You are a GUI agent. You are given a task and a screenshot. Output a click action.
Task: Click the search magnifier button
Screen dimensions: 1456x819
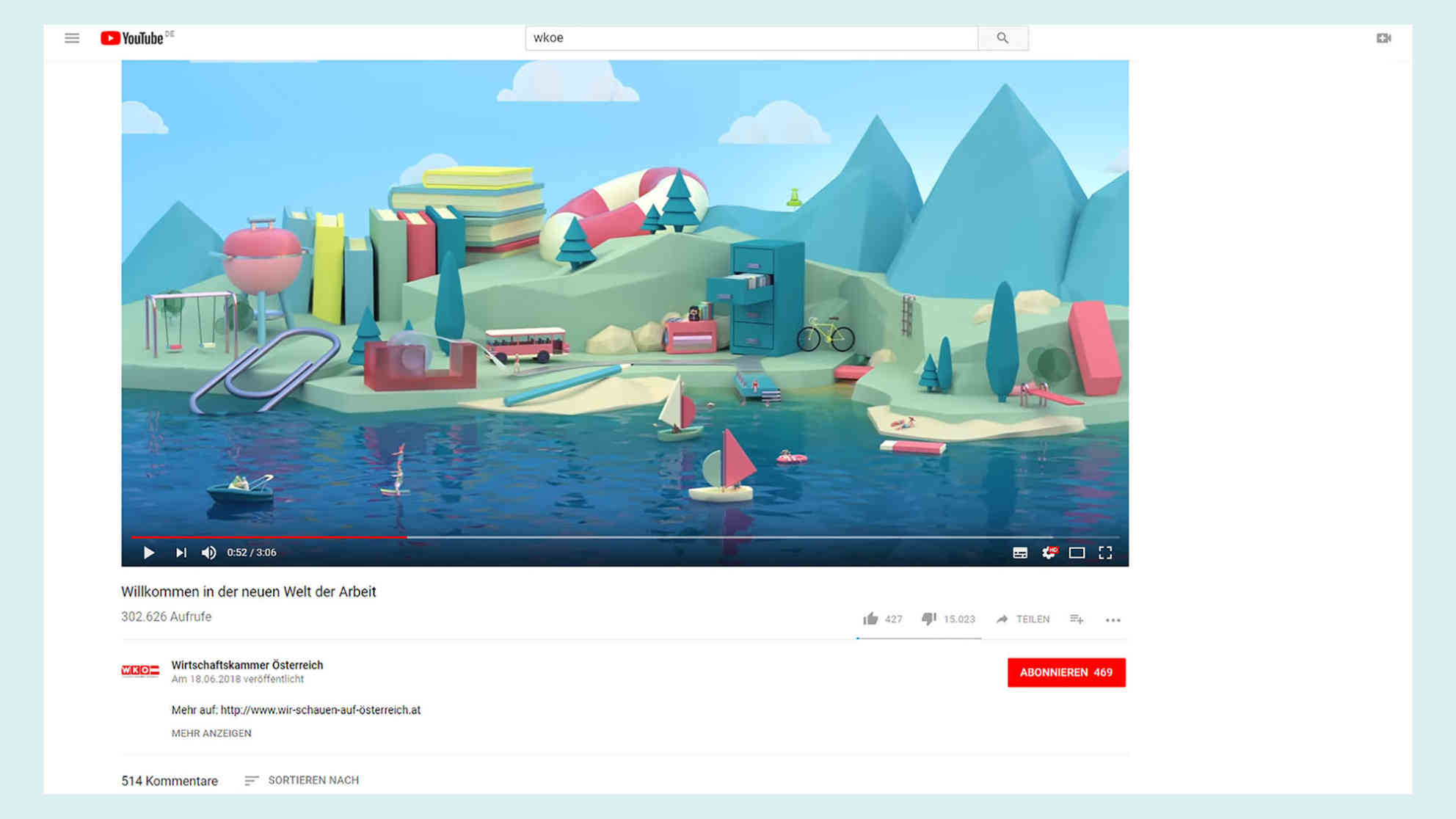(x=1002, y=38)
